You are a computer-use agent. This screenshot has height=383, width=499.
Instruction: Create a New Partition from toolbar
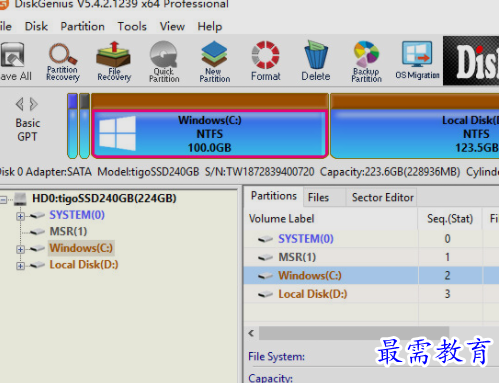point(215,62)
